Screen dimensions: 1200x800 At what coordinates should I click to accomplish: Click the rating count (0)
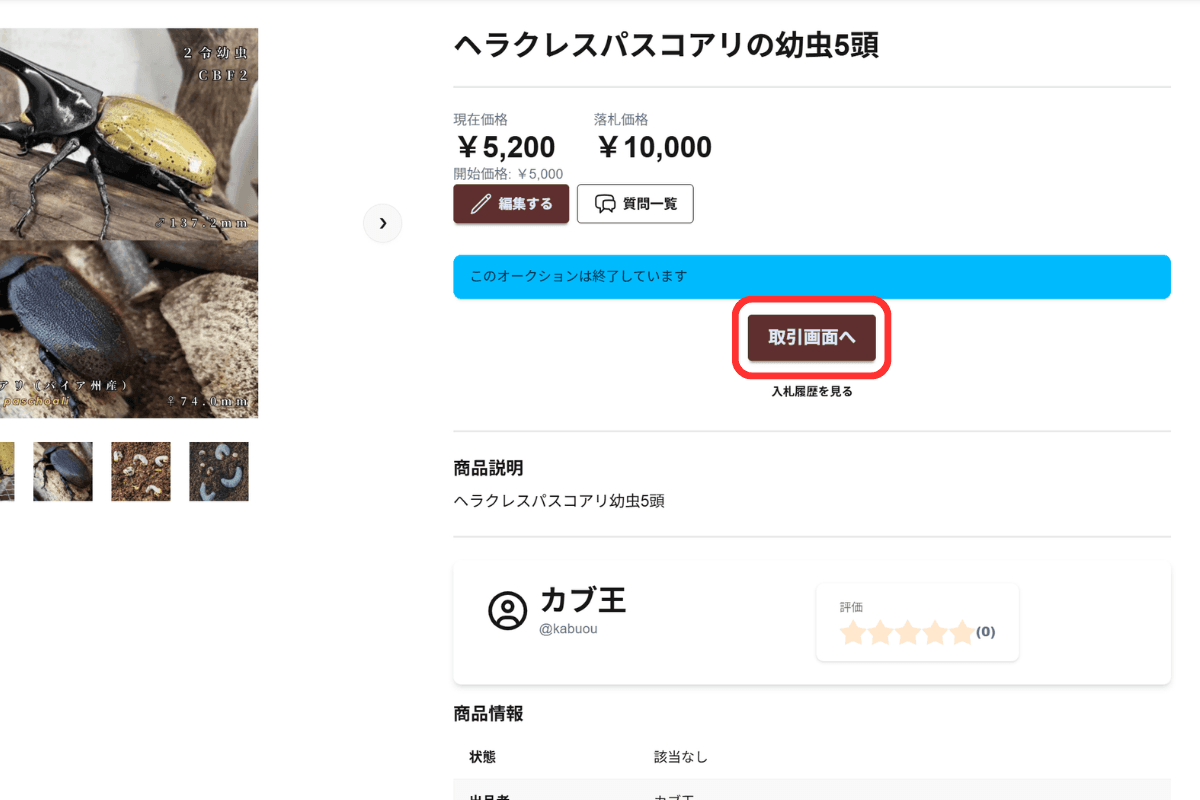(x=985, y=632)
